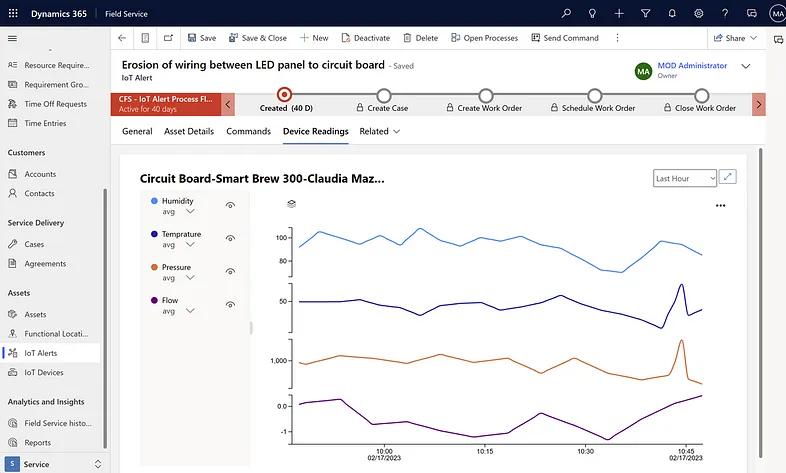
Task: Toggle visibility of the Temprature series
Action: tap(230, 238)
